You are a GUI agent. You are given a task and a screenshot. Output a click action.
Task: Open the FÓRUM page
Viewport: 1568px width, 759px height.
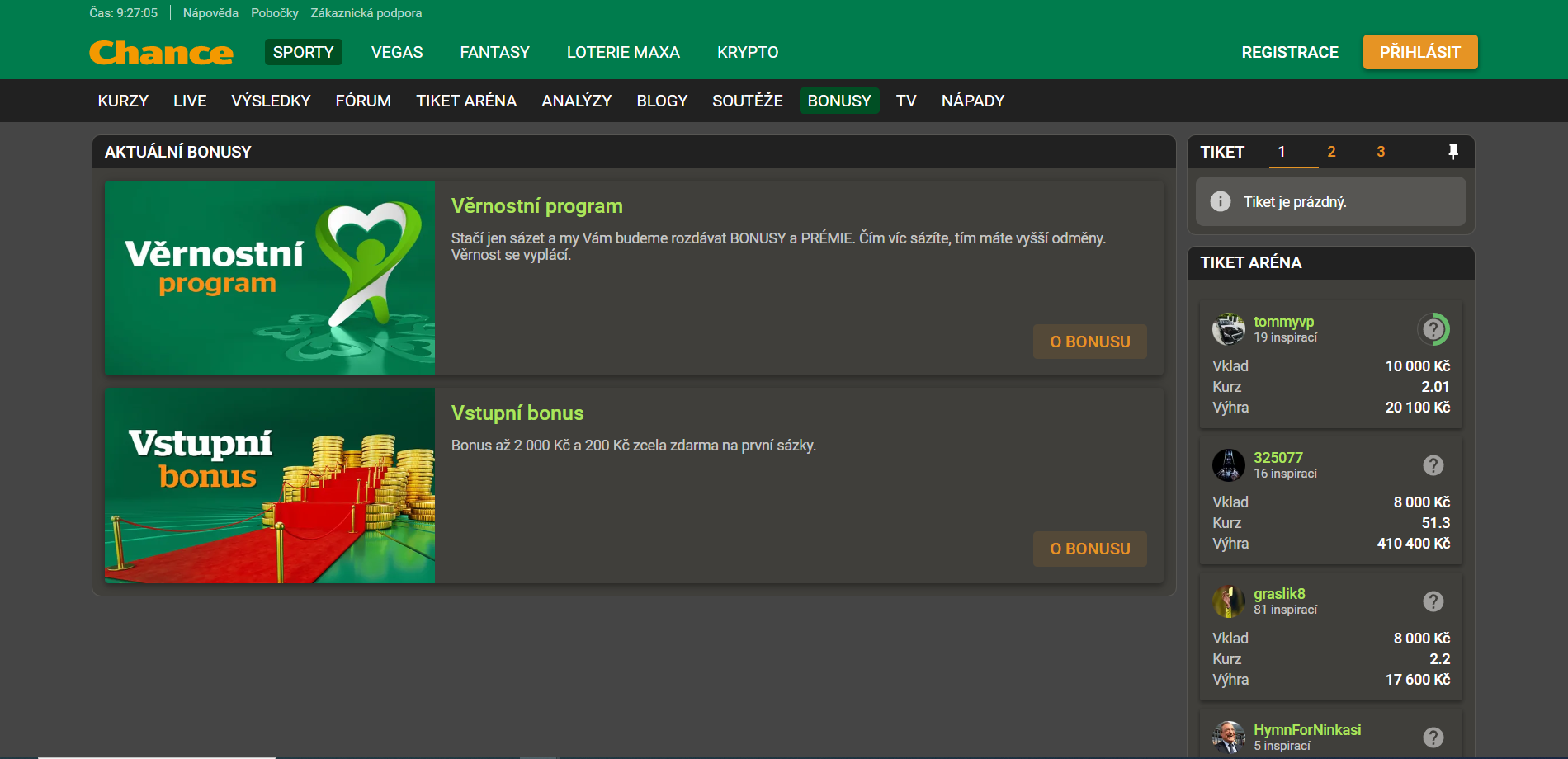[363, 101]
